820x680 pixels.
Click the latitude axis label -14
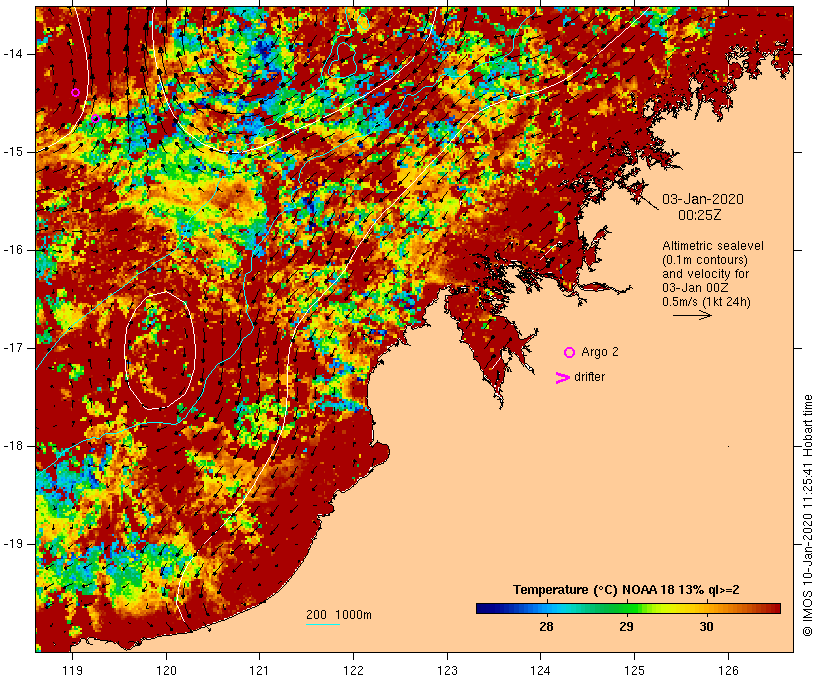13,54
